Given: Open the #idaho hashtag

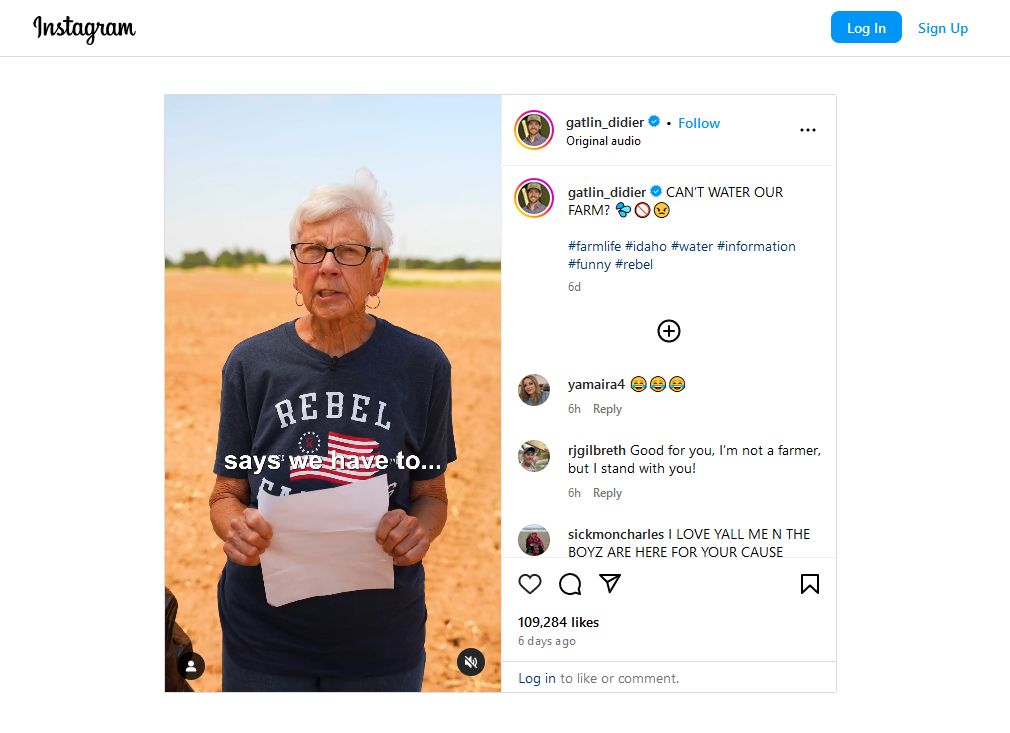Looking at the screenshot, I should (x=645, y=246).
